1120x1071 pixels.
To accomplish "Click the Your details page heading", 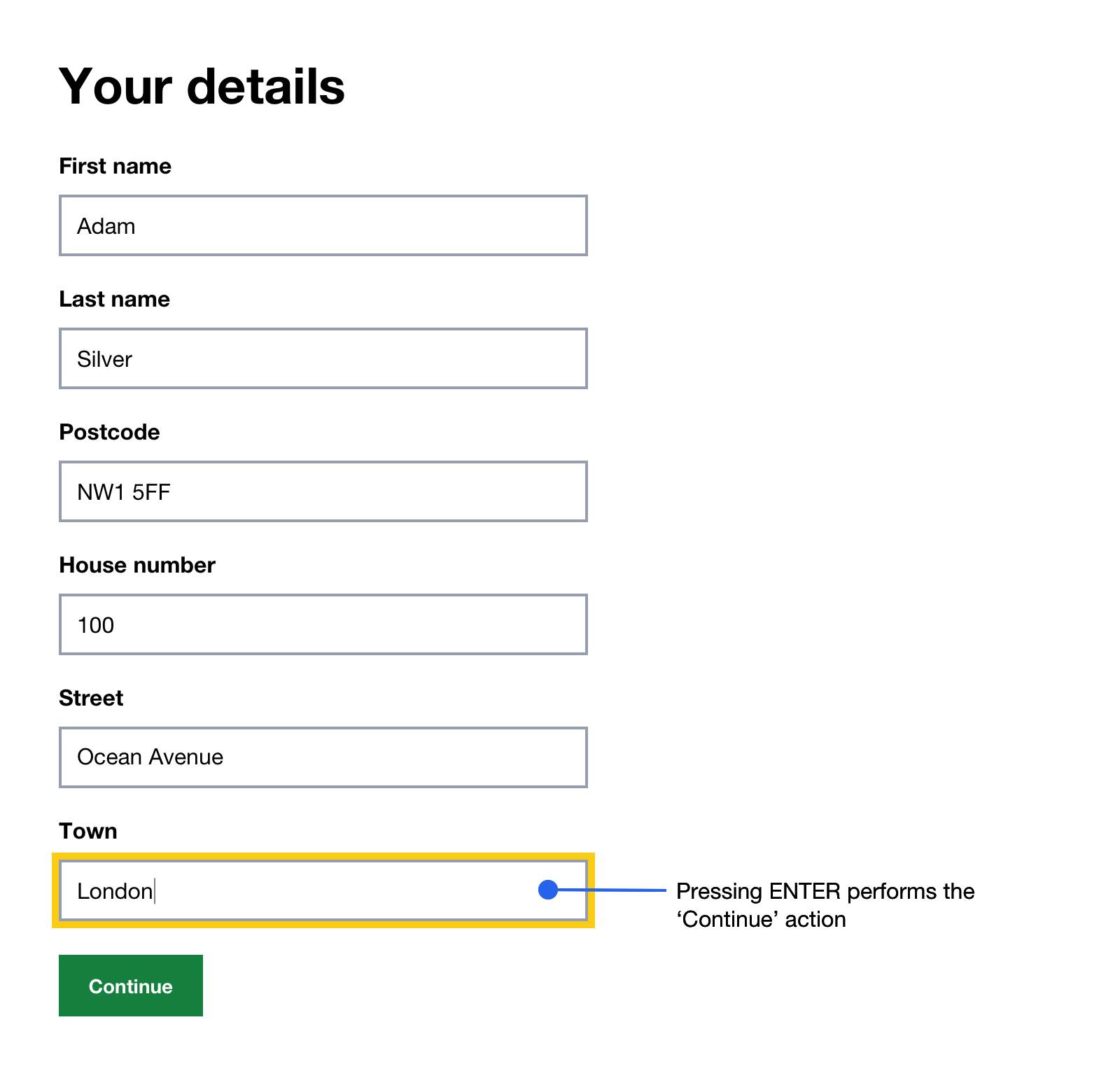I will (x=202, y=85).
